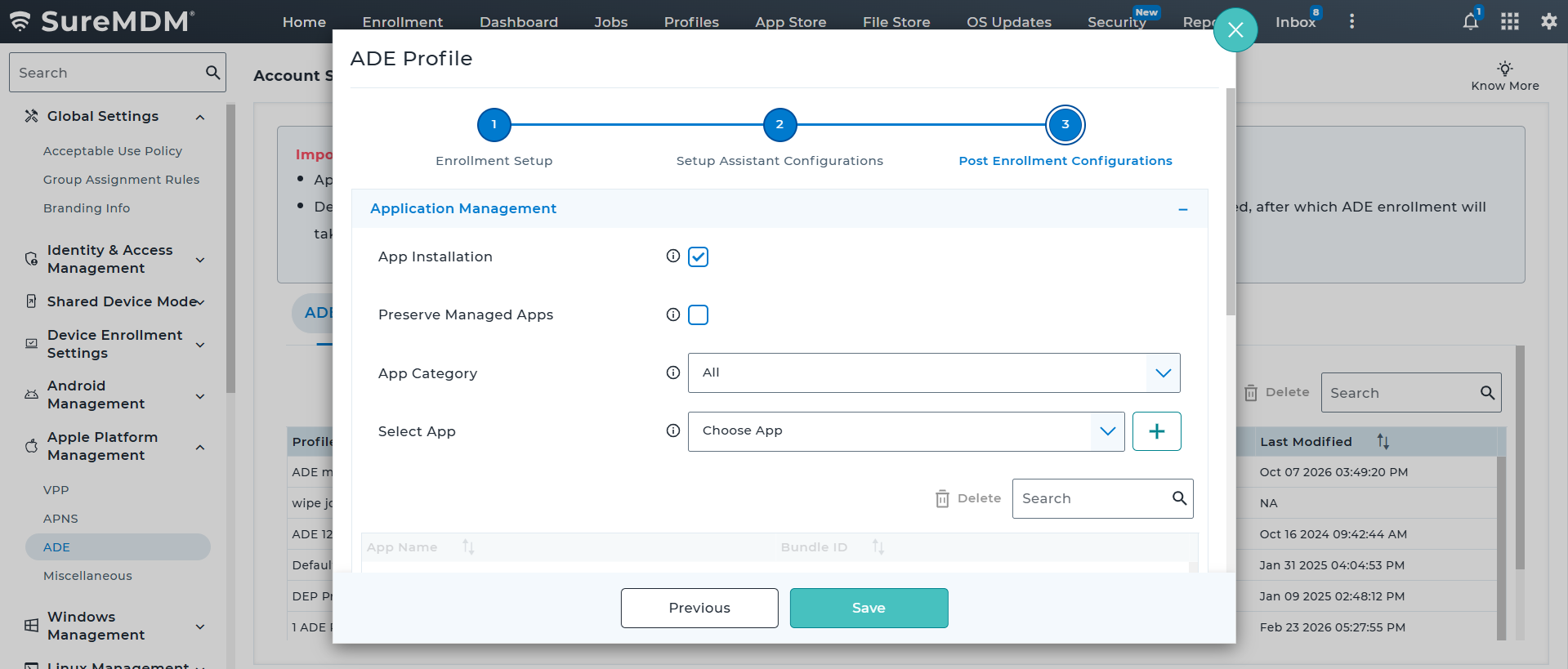Go to step 2 Setup Assistant Configurations

coord(780,125)
